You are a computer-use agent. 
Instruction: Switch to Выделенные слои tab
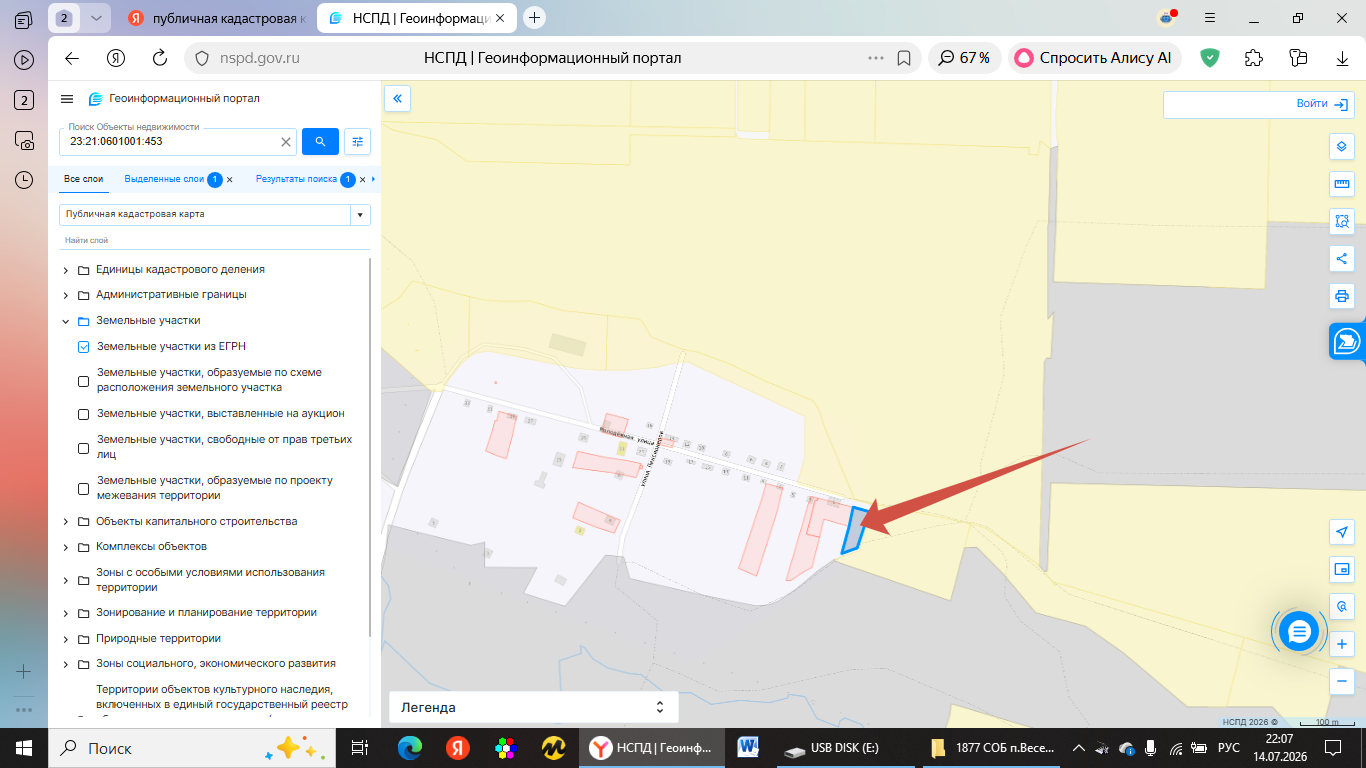(164, 179)
